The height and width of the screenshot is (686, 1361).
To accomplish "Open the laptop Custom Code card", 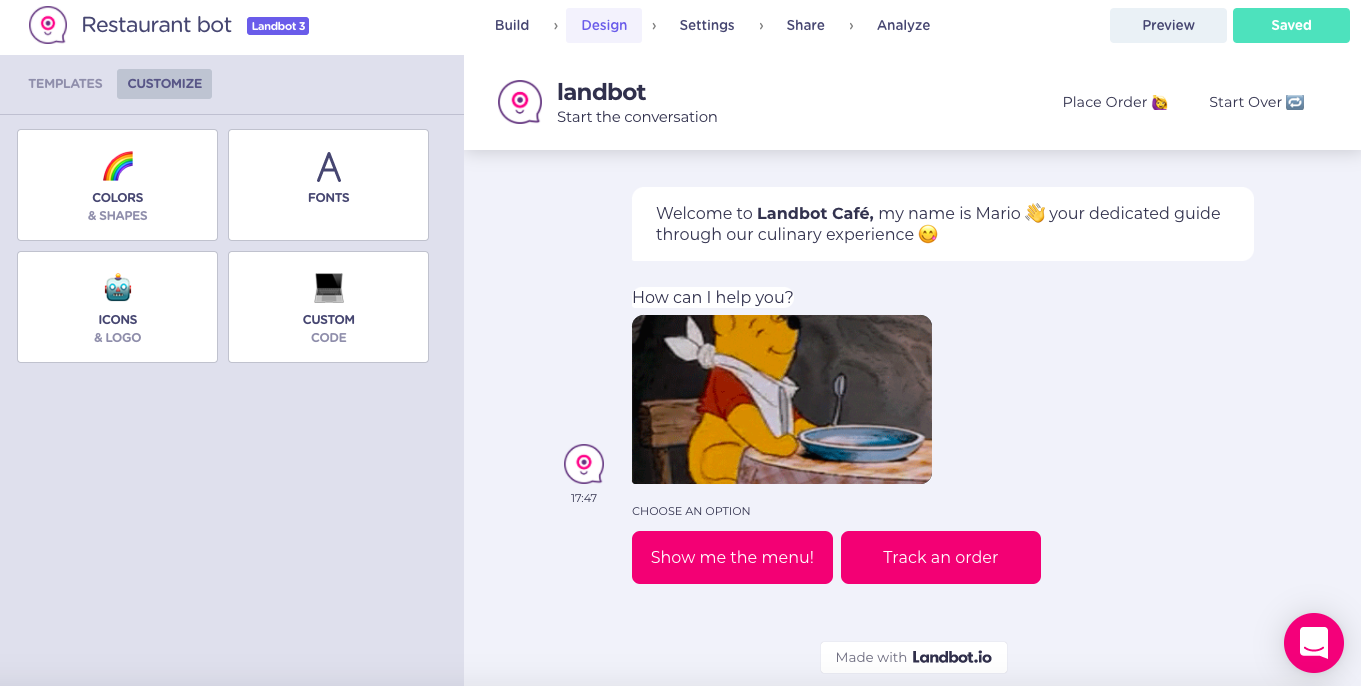I will coord(328,307).
